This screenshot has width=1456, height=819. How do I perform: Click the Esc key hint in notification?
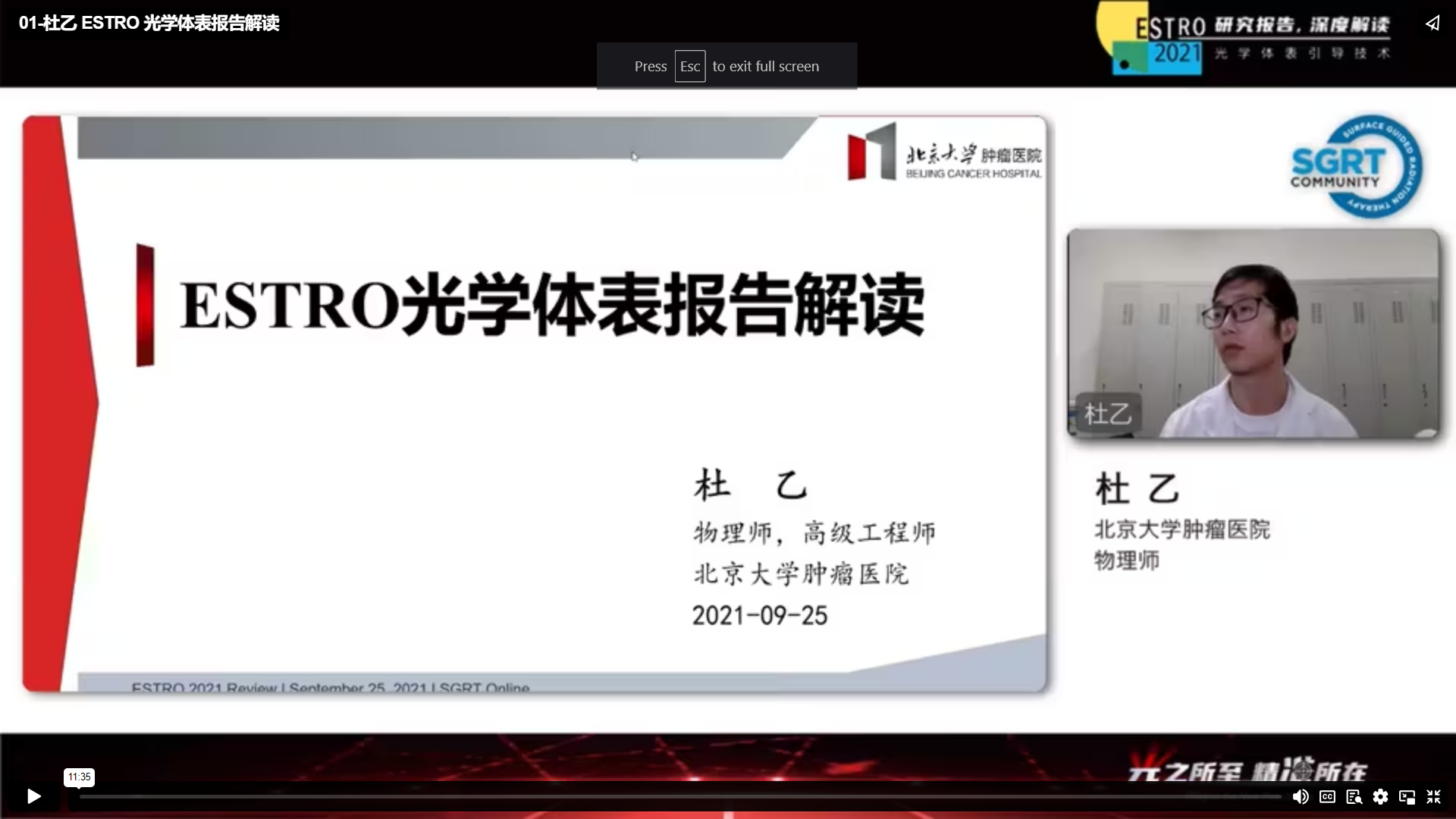(x=689, y=66)
